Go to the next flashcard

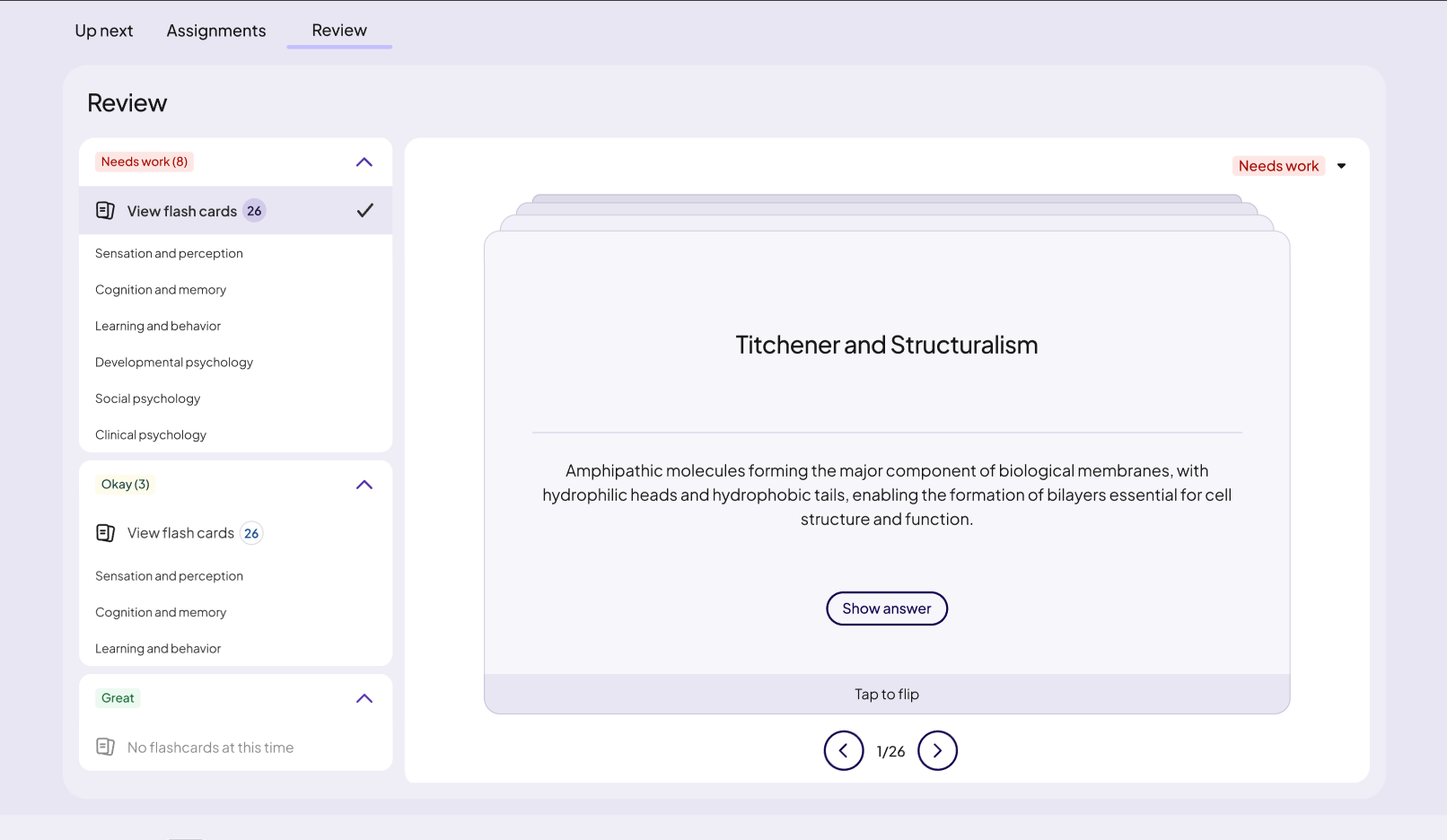click(937, 751)
